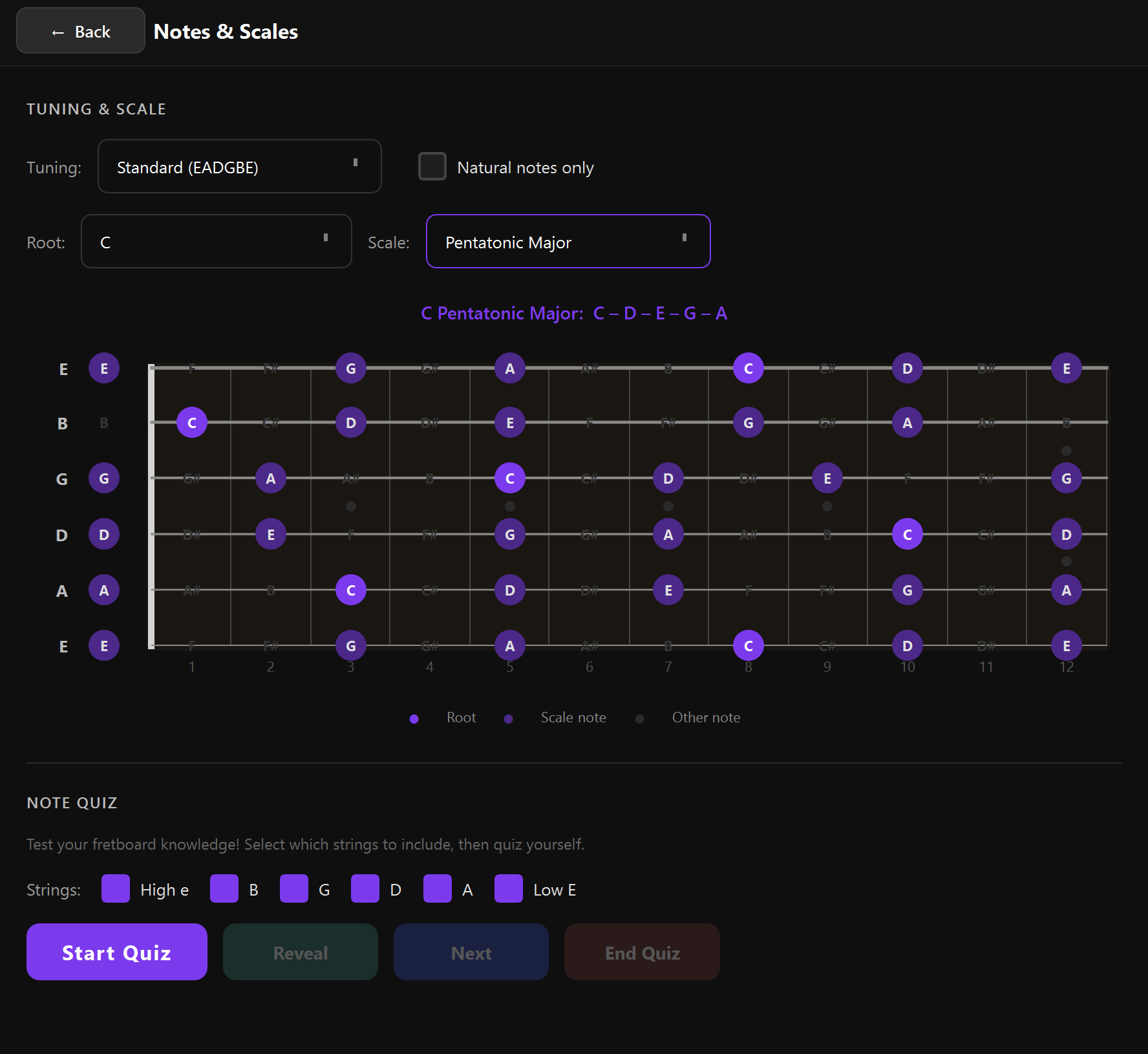This screenshot has height=1054, width=1148.
Task: Select A note on high E string fret 5
Action: 509,369
